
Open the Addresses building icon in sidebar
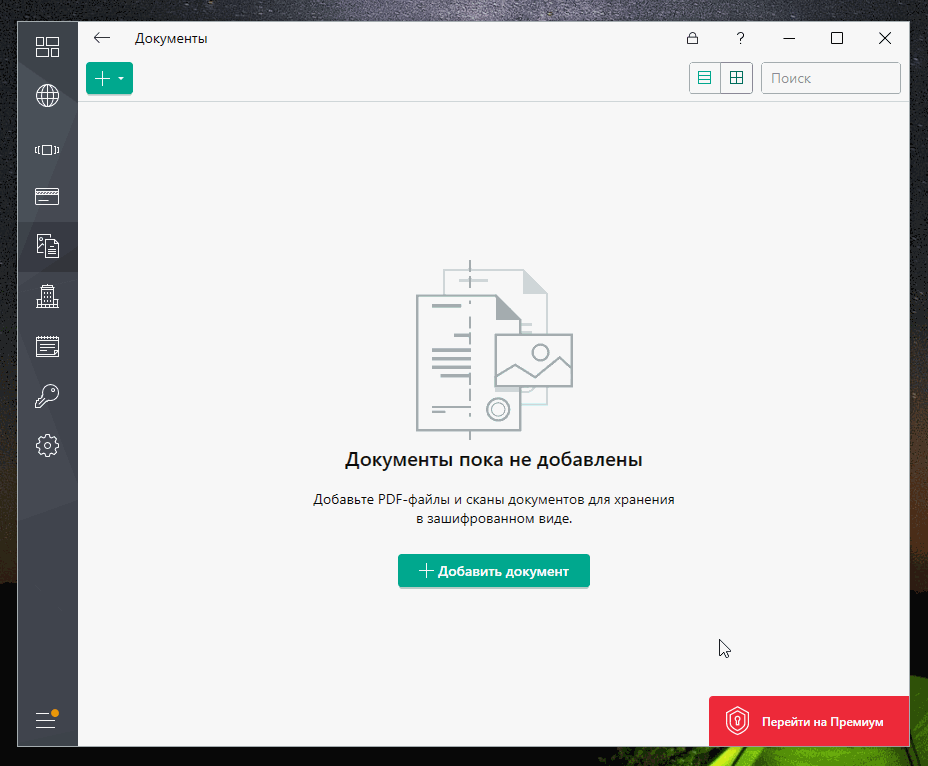(x=47, y=296)
